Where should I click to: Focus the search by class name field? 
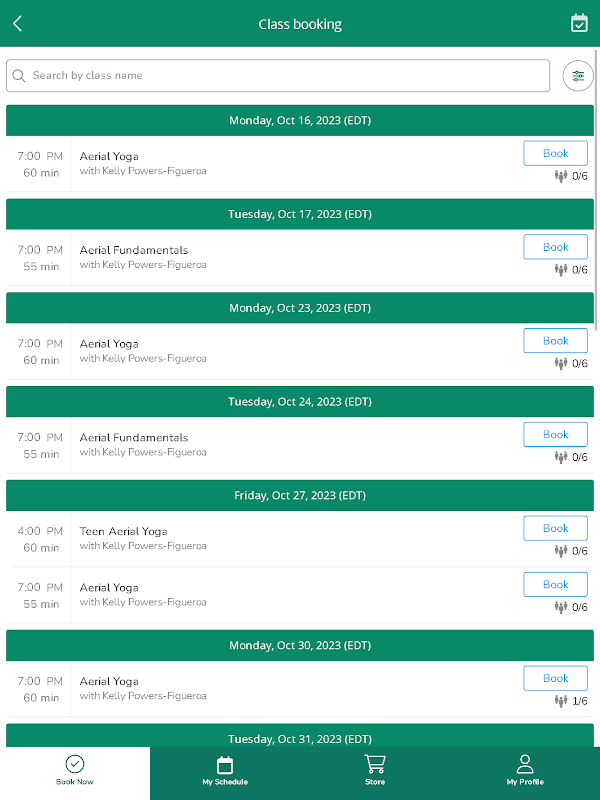(x=285, y=76)
